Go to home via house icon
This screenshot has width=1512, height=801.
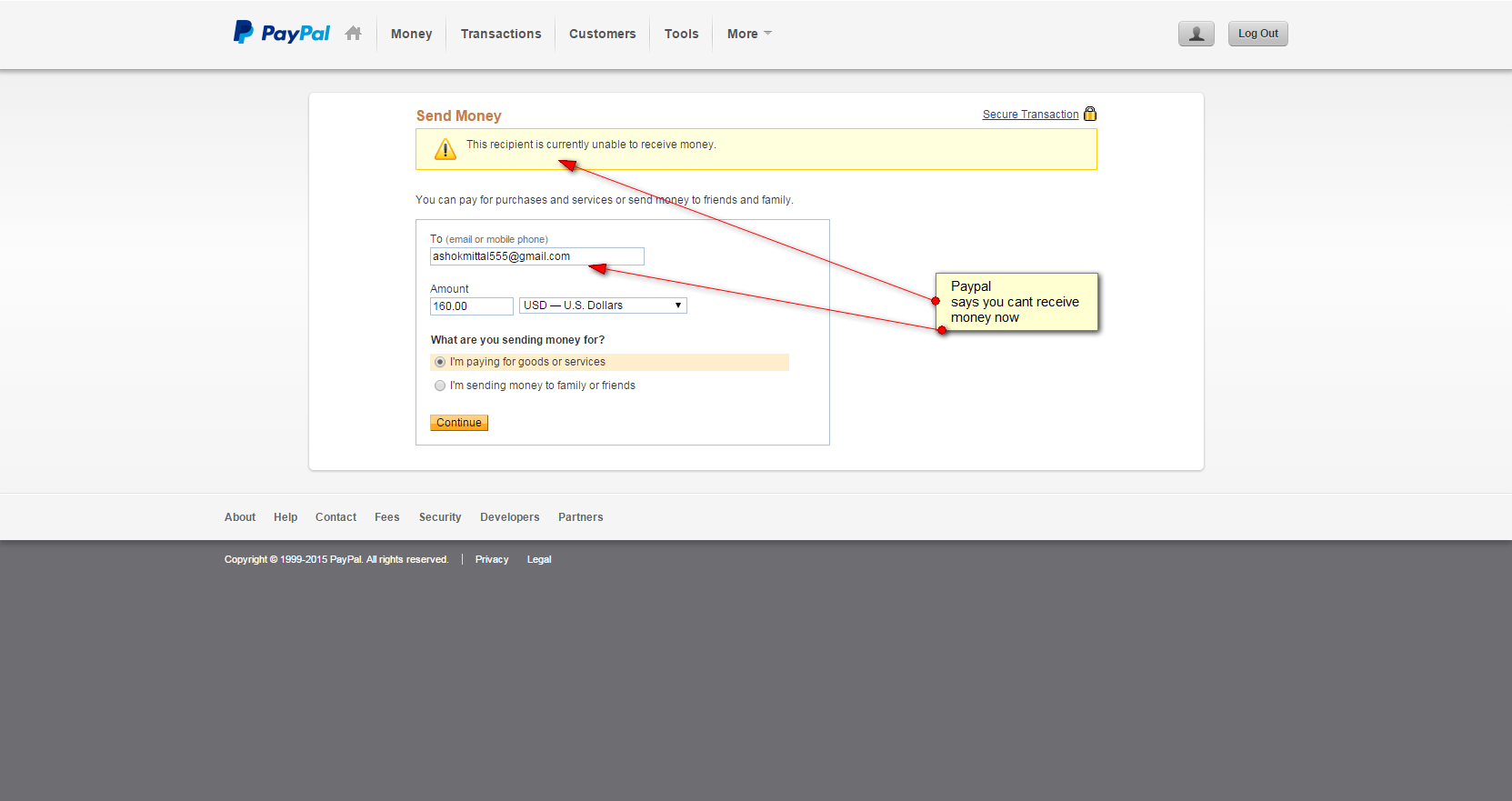click(x=354, y=34)
